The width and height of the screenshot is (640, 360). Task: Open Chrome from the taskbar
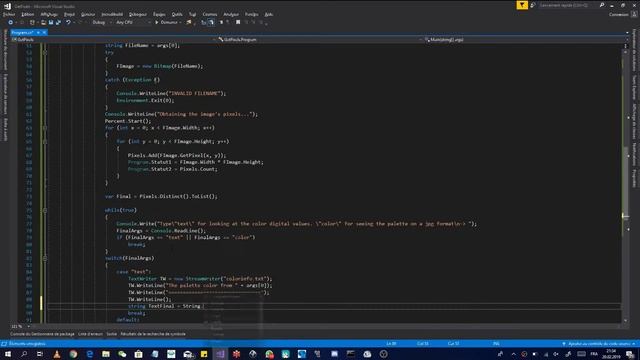click(x=73, y=354)
